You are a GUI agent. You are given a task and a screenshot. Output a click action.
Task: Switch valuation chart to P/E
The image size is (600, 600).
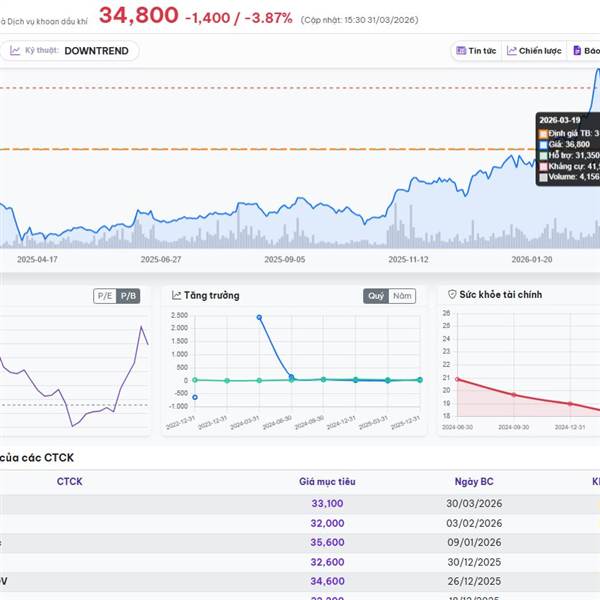(104, 296)
